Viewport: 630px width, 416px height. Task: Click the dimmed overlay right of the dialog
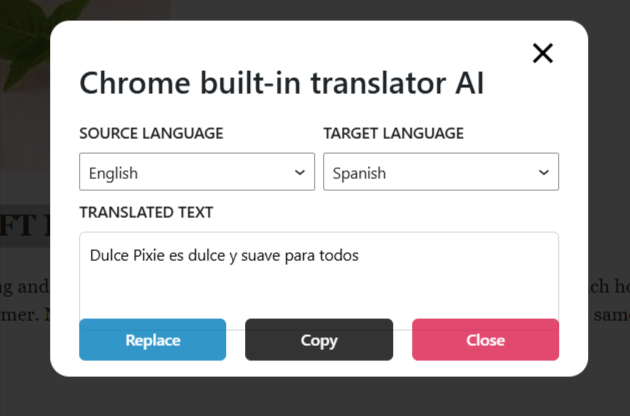609,150
